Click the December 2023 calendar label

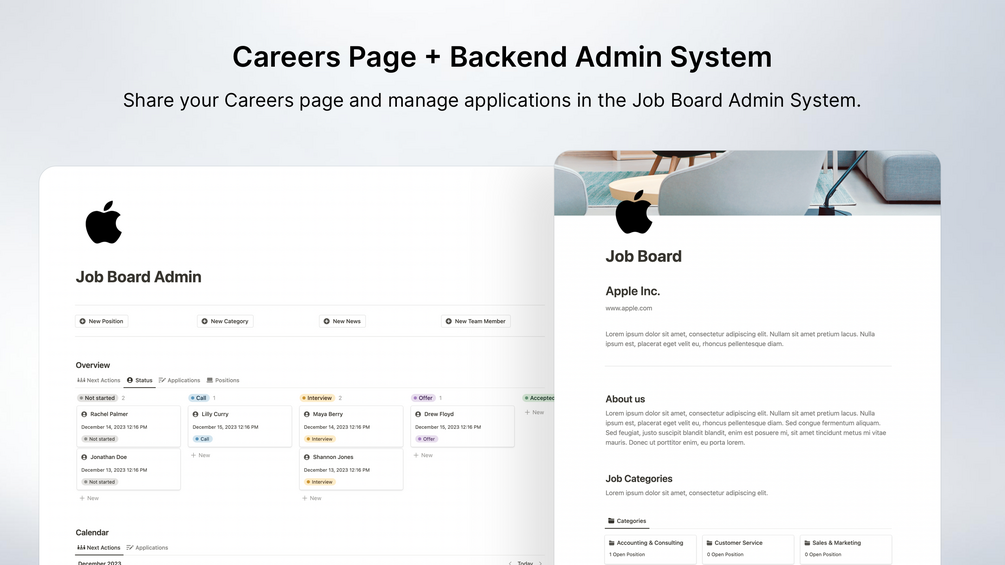[99, 562]
